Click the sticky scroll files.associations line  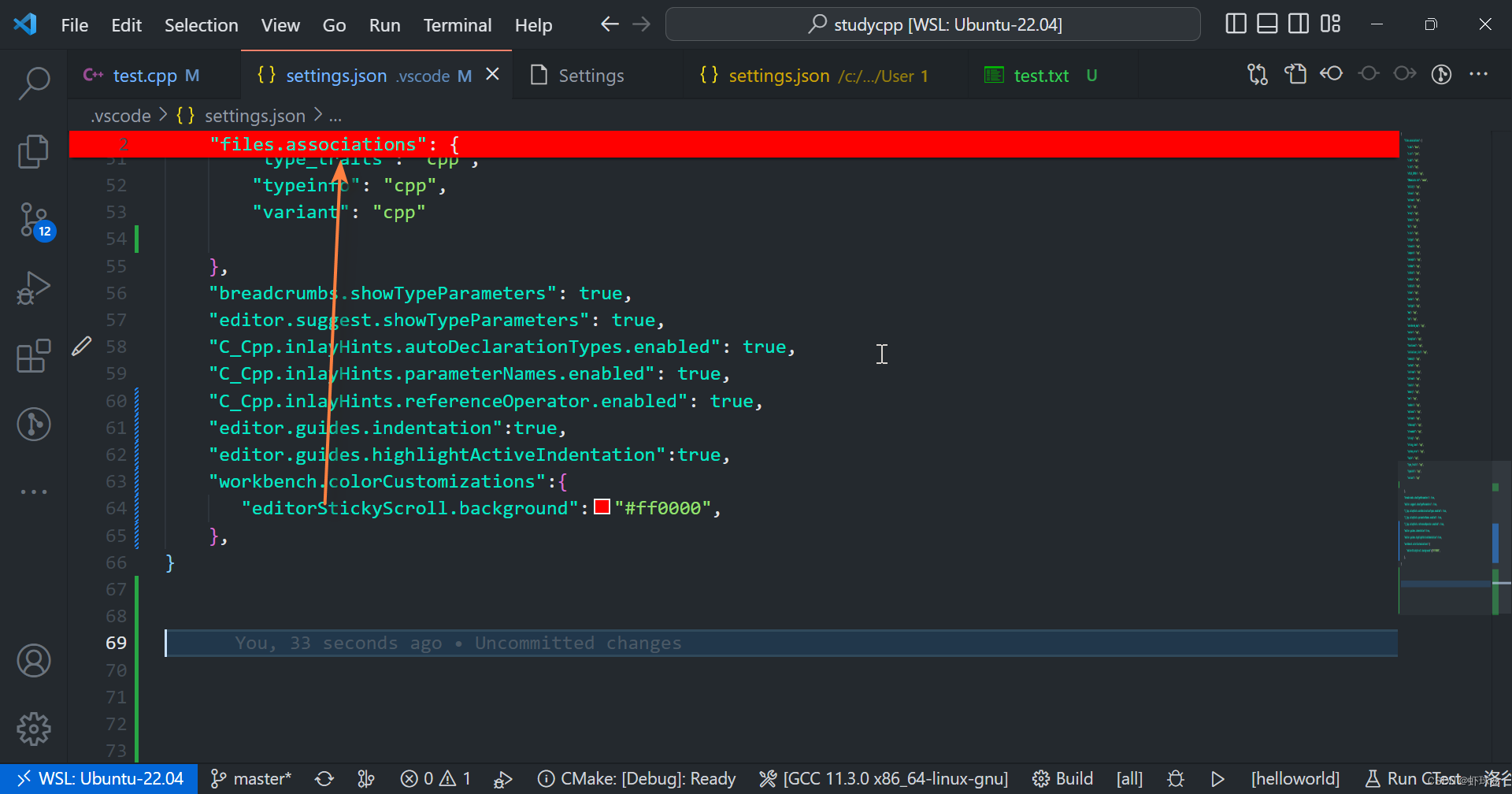pyautogui.click(x=734, y=144)
